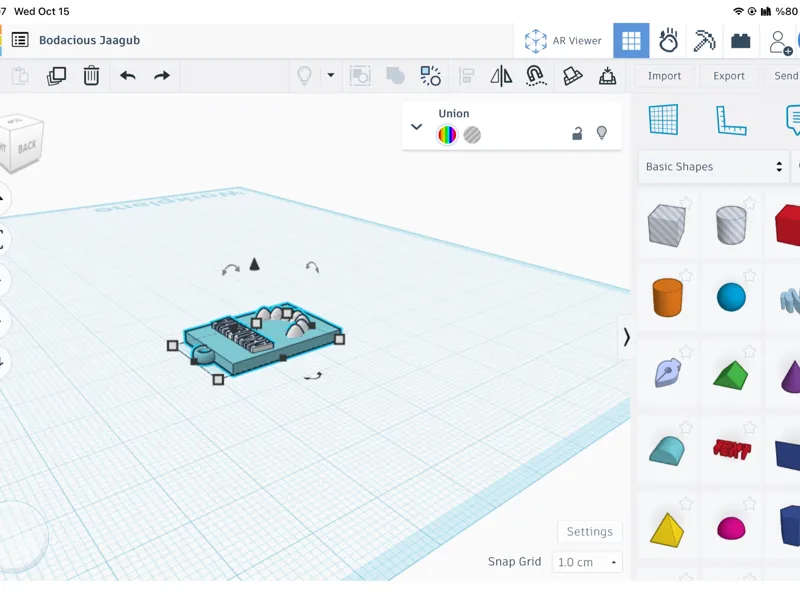This screenshot has width=800, height=600.
Task: Click the Ungroup shapes icon
Action: tap(395, 76)
